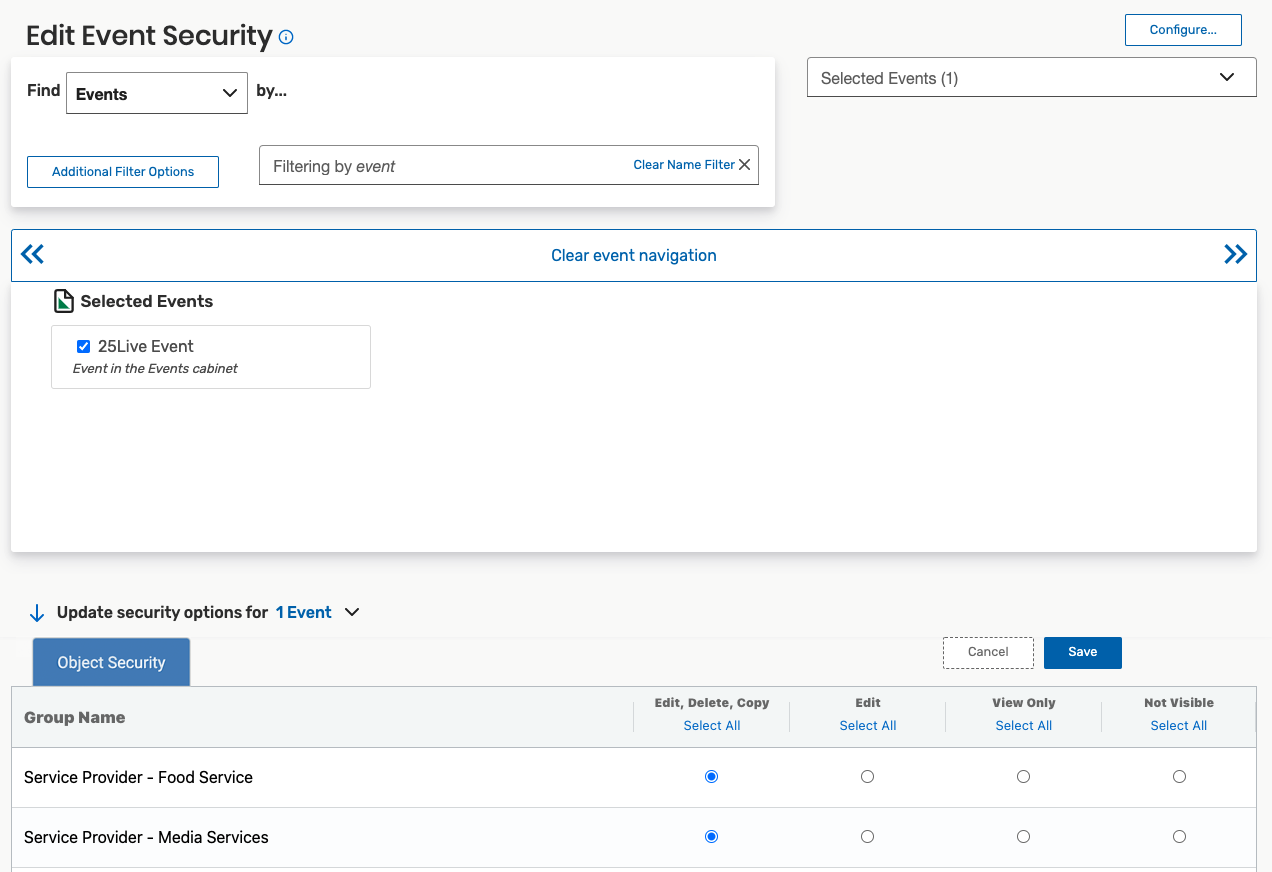Click the info icon beside Edit Event Security

click(286, 37)
